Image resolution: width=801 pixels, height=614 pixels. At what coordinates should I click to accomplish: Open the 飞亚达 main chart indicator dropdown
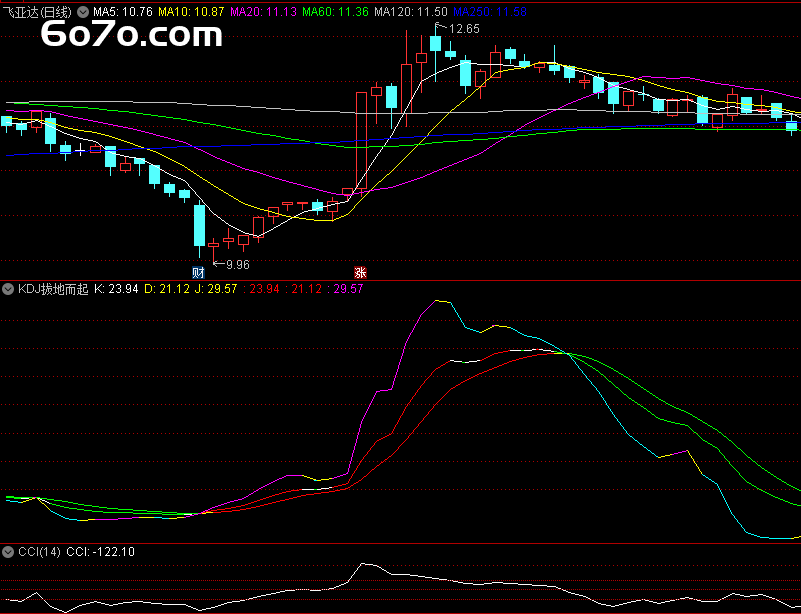point(83,12)
